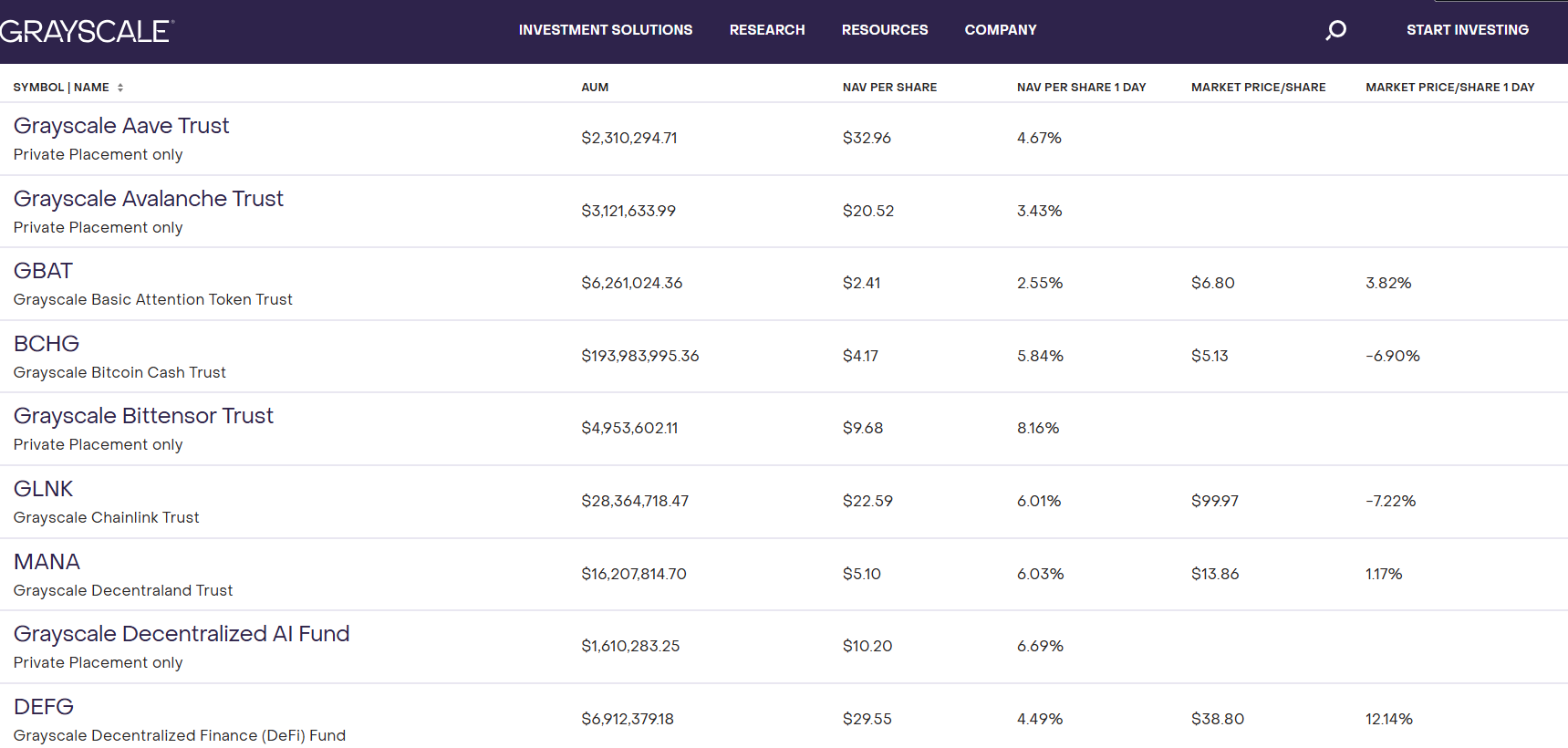Open Grayscale Decentralized AI Fund link
The width and height of the screenshot is (1568, 748).
(182, 634)
